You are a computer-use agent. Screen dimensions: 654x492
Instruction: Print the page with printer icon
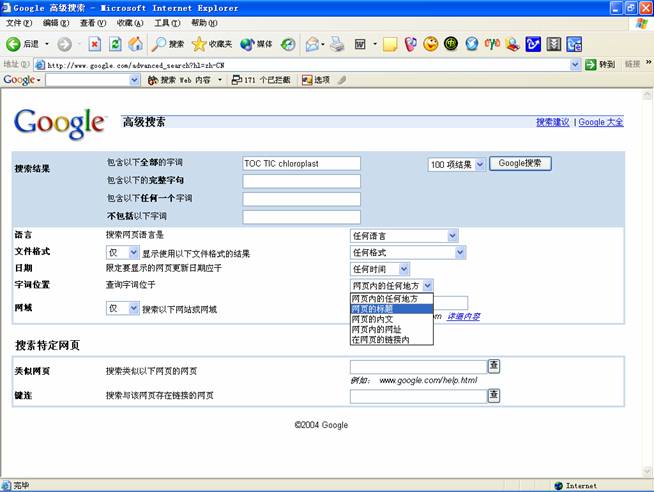click(x=337, y=44)
